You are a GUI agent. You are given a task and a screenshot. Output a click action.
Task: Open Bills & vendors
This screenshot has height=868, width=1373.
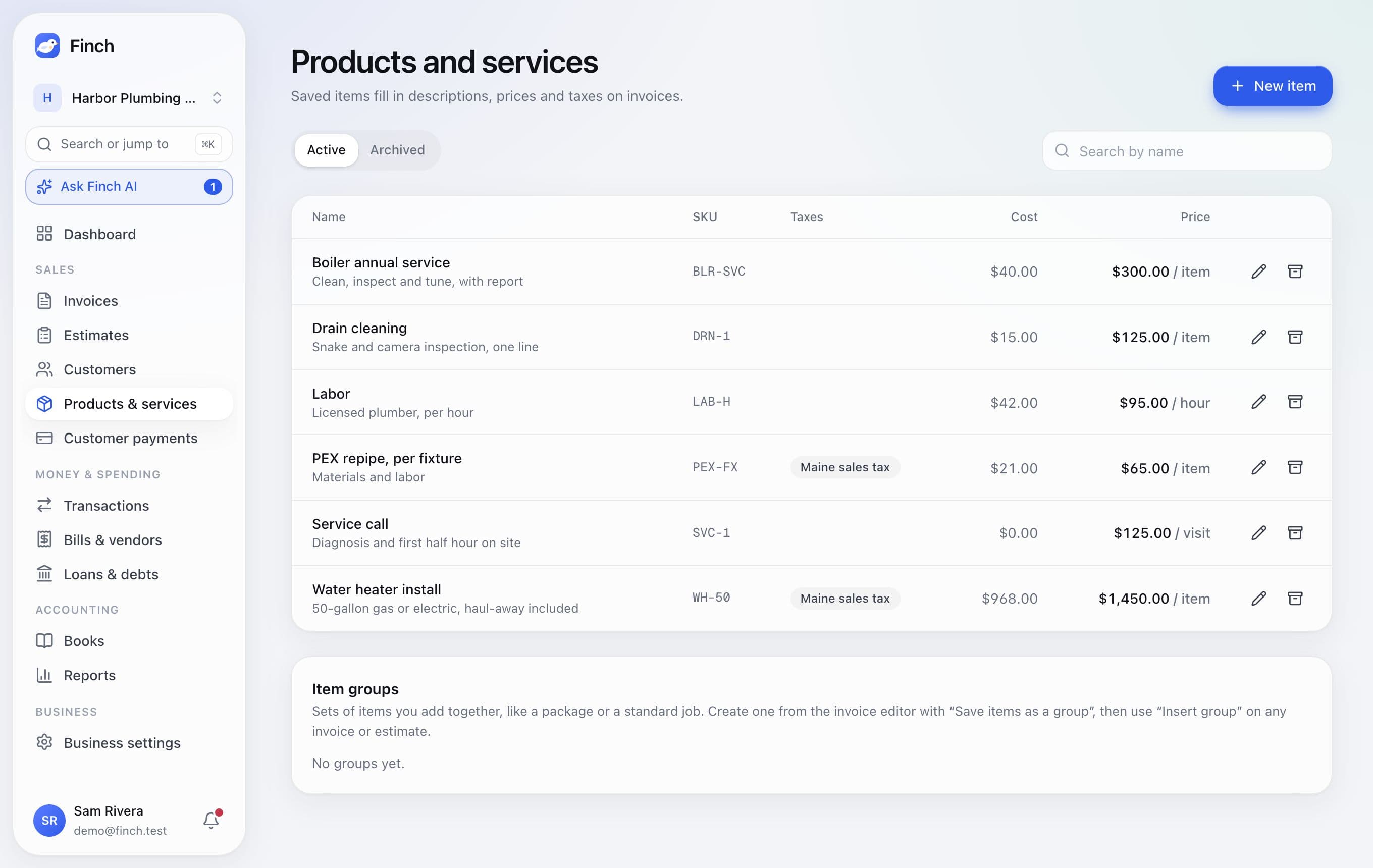pyautogui.click(x=129, y=539)
